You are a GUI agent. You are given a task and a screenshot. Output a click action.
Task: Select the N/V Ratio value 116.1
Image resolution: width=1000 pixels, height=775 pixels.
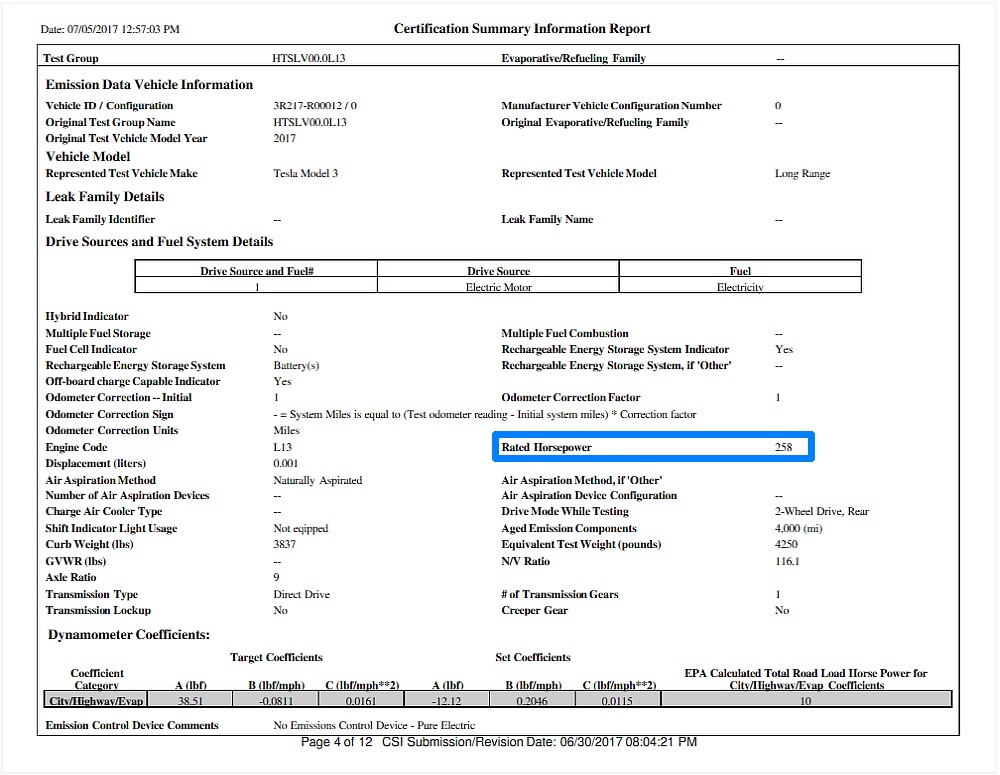(x=787, y=561)
